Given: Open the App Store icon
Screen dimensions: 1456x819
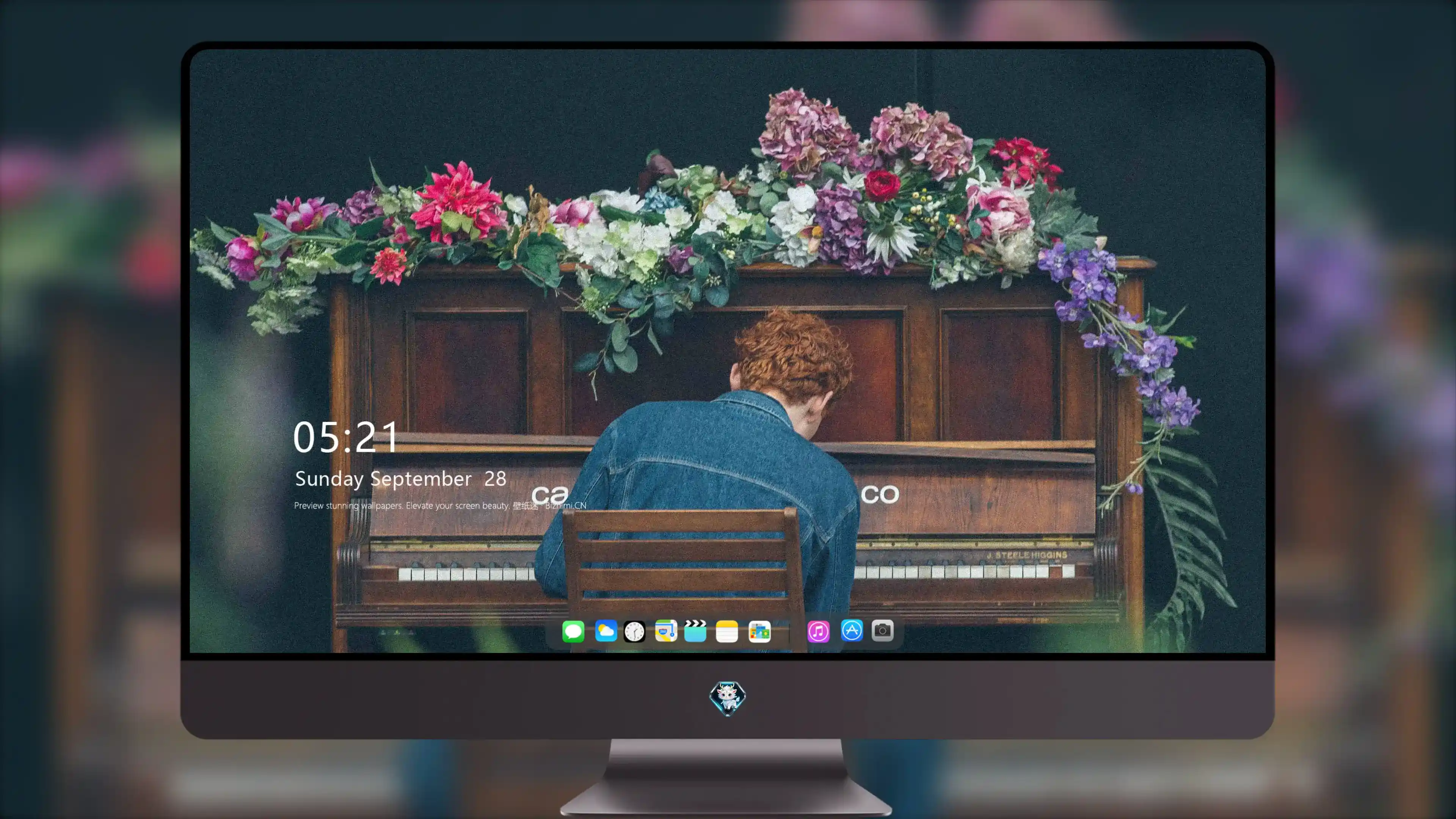Looking at the screenshot, I should [852, 630].
